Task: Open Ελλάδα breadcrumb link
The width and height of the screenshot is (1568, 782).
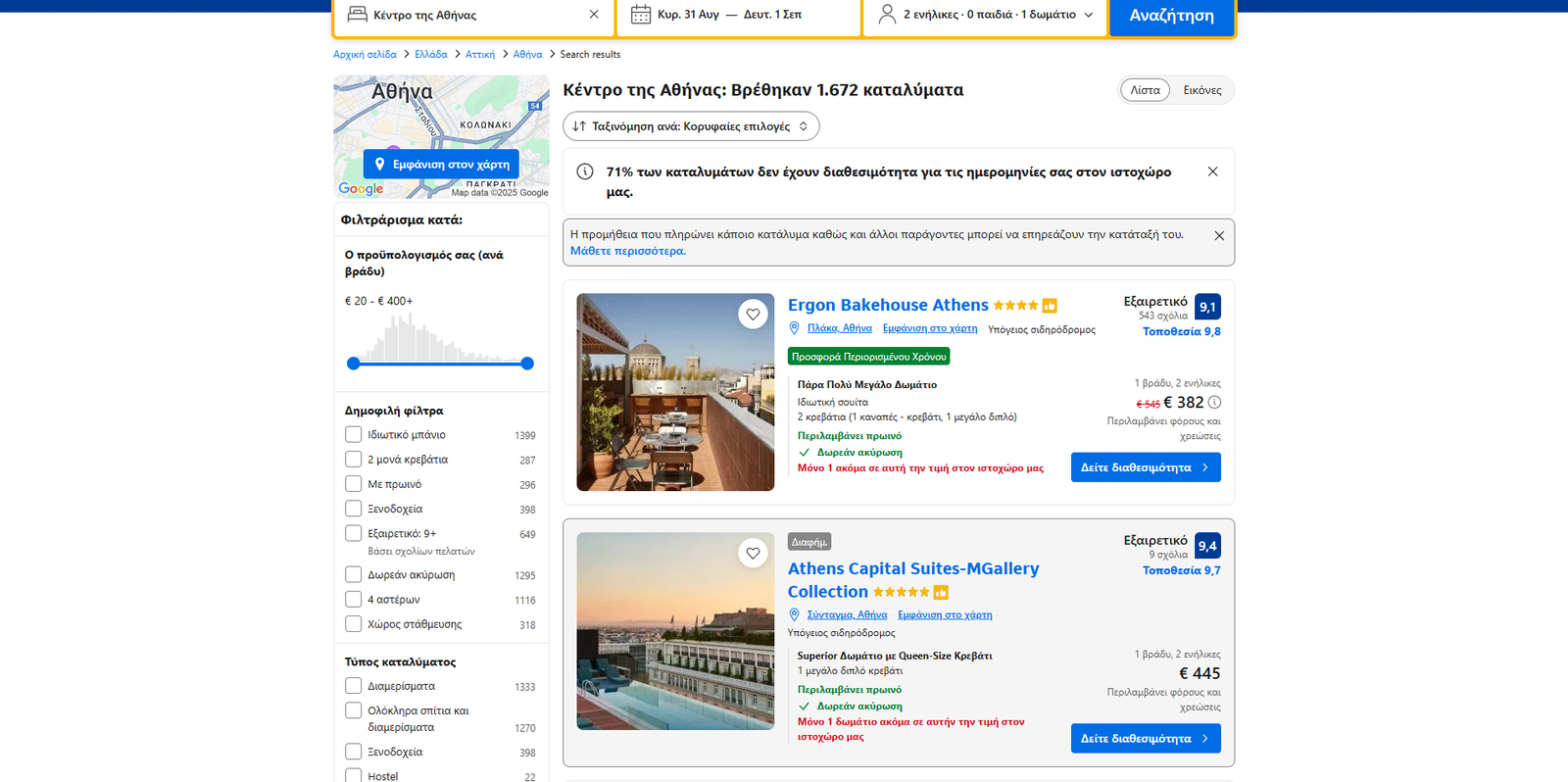Action: point(431,55)
